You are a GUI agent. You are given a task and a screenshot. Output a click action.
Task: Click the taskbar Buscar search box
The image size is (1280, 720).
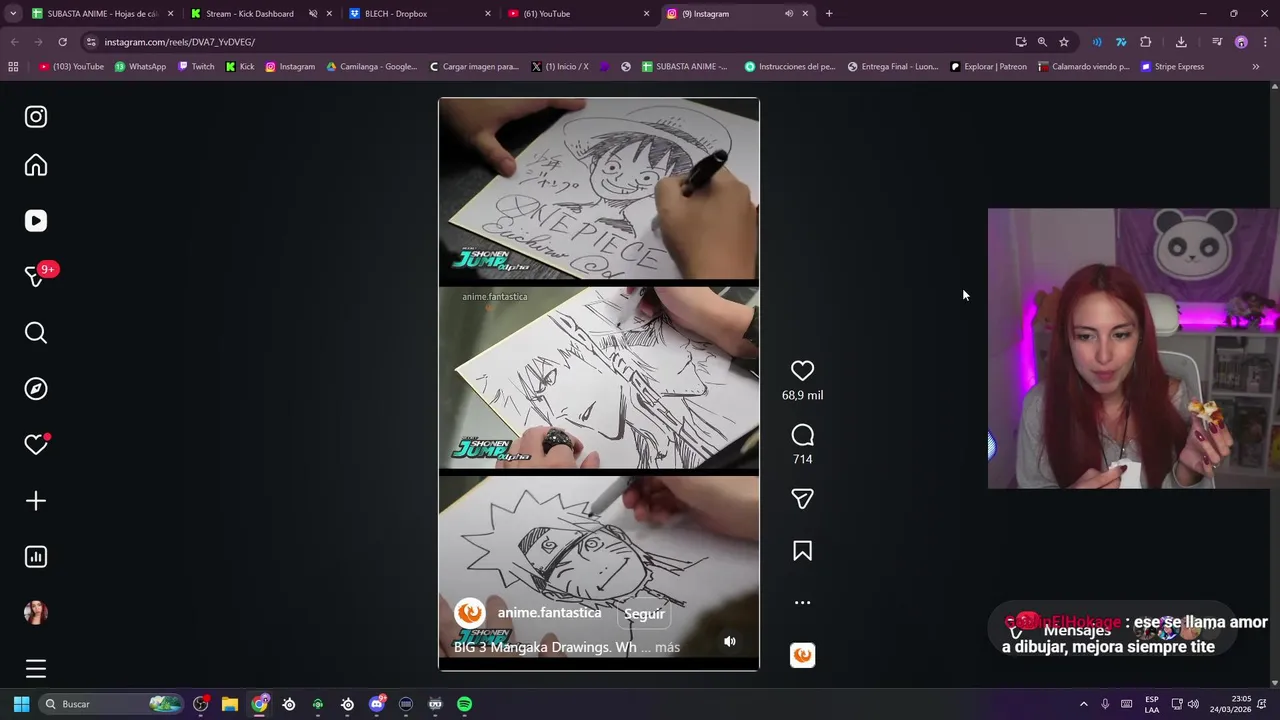(112, 704)
